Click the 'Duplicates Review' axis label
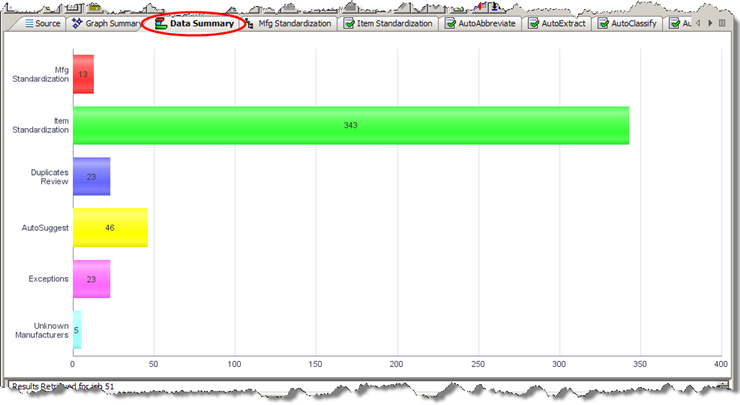740x405 pixels. pos(50,177)
